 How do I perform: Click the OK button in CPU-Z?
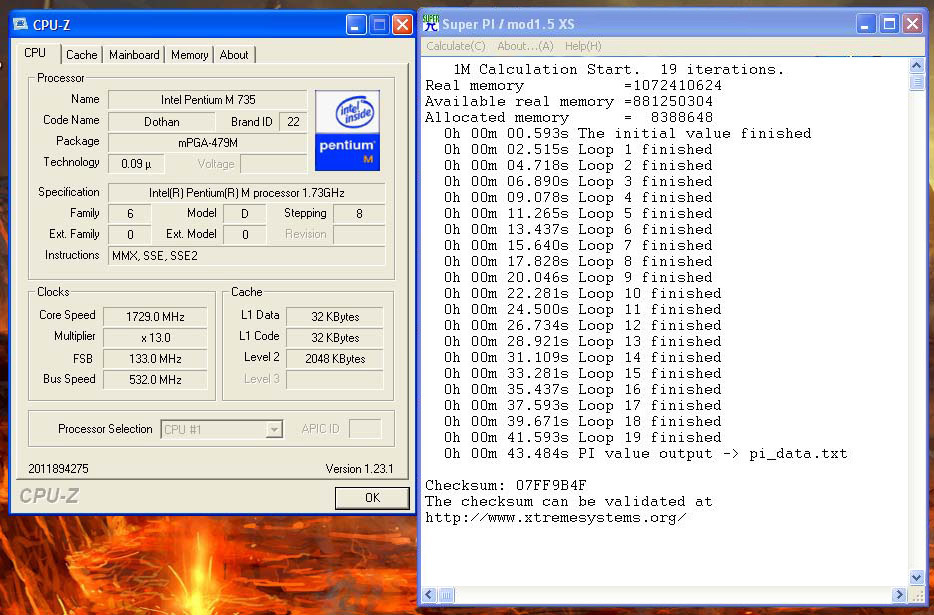[372, 498]
